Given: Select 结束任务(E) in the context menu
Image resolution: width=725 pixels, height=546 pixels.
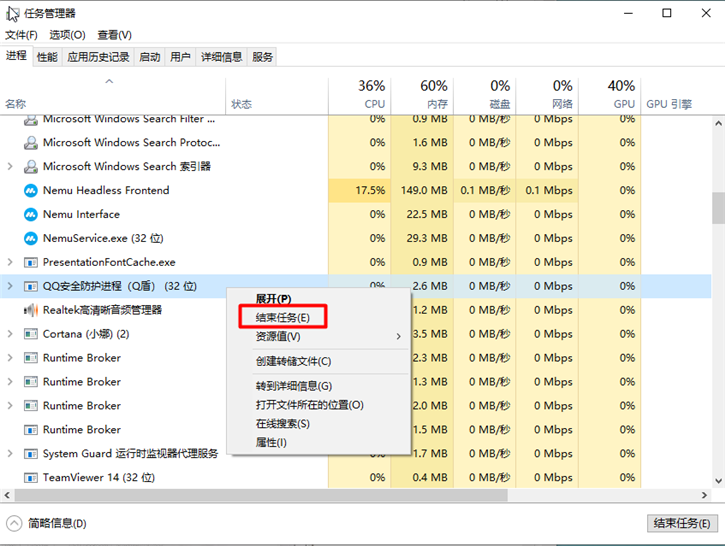Looking at the screenshot, I should coord(283,317).
